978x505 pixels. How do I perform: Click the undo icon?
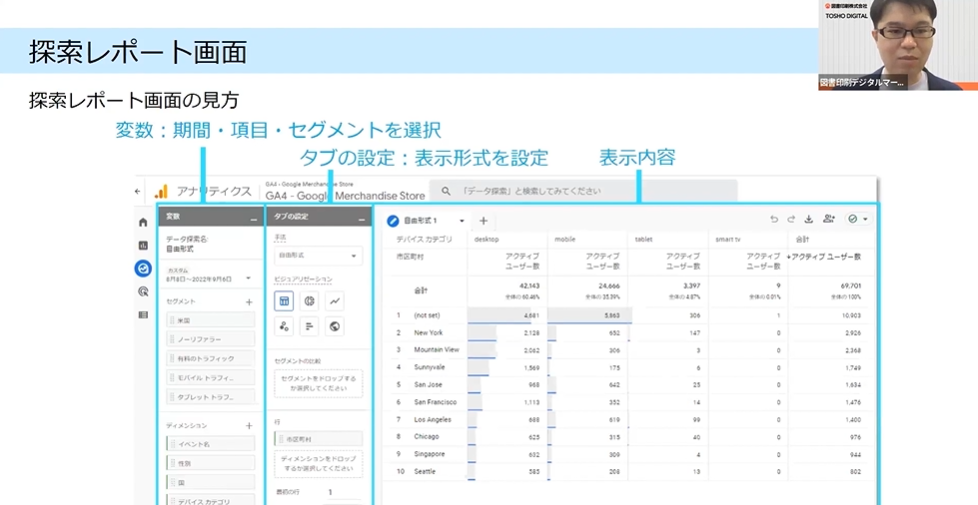click(774, 219)
